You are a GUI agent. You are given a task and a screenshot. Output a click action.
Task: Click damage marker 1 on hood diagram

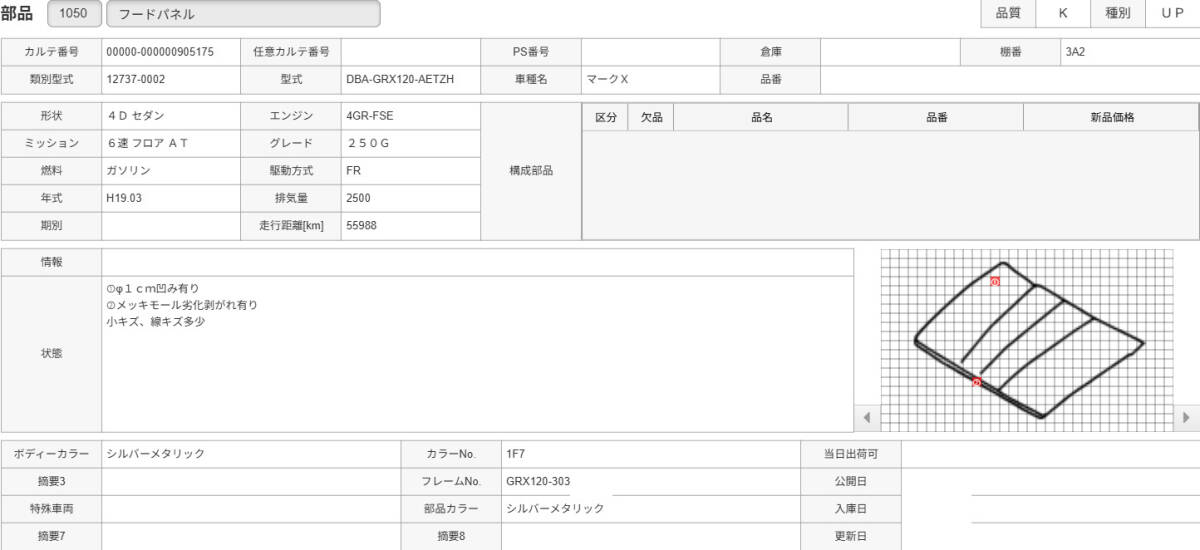[x=994, y=282]
